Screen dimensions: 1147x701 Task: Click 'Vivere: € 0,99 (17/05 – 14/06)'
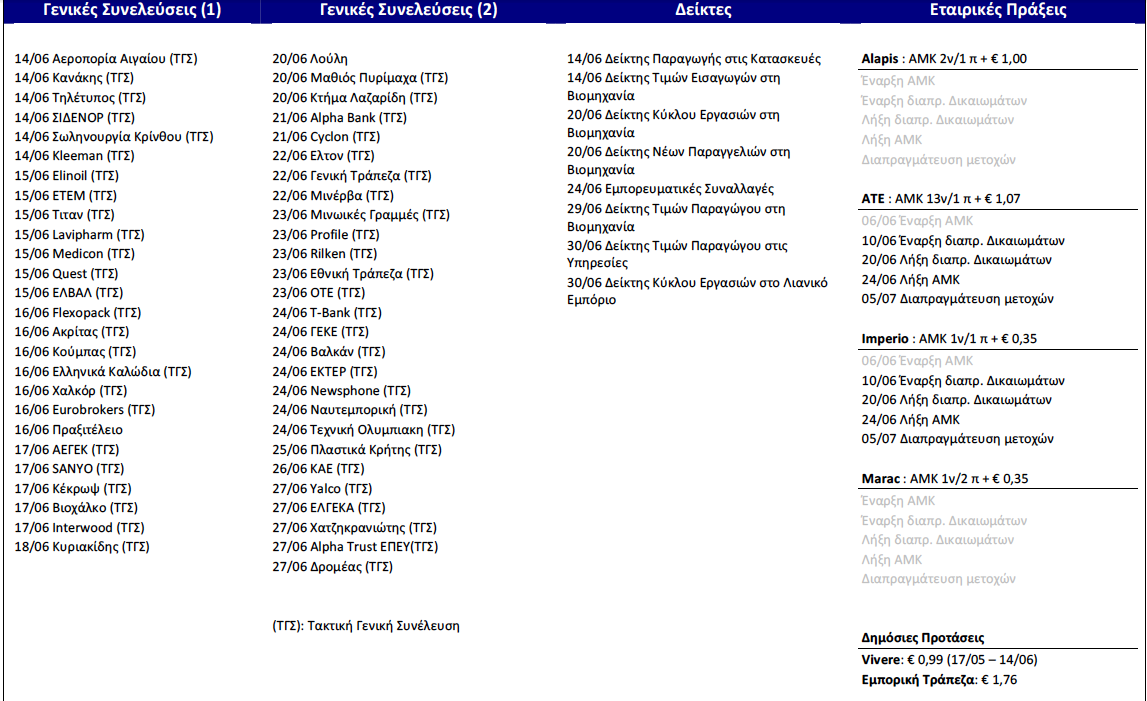pos(949,659)
